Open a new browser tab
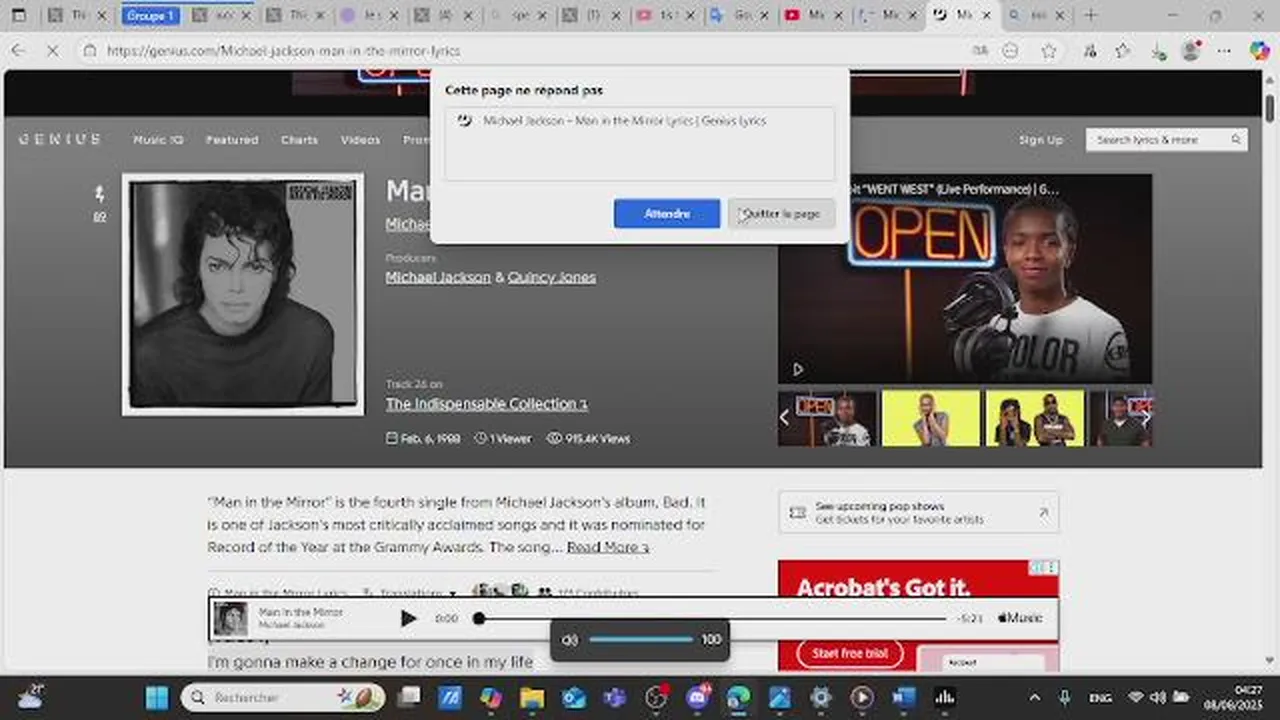 1091,15
